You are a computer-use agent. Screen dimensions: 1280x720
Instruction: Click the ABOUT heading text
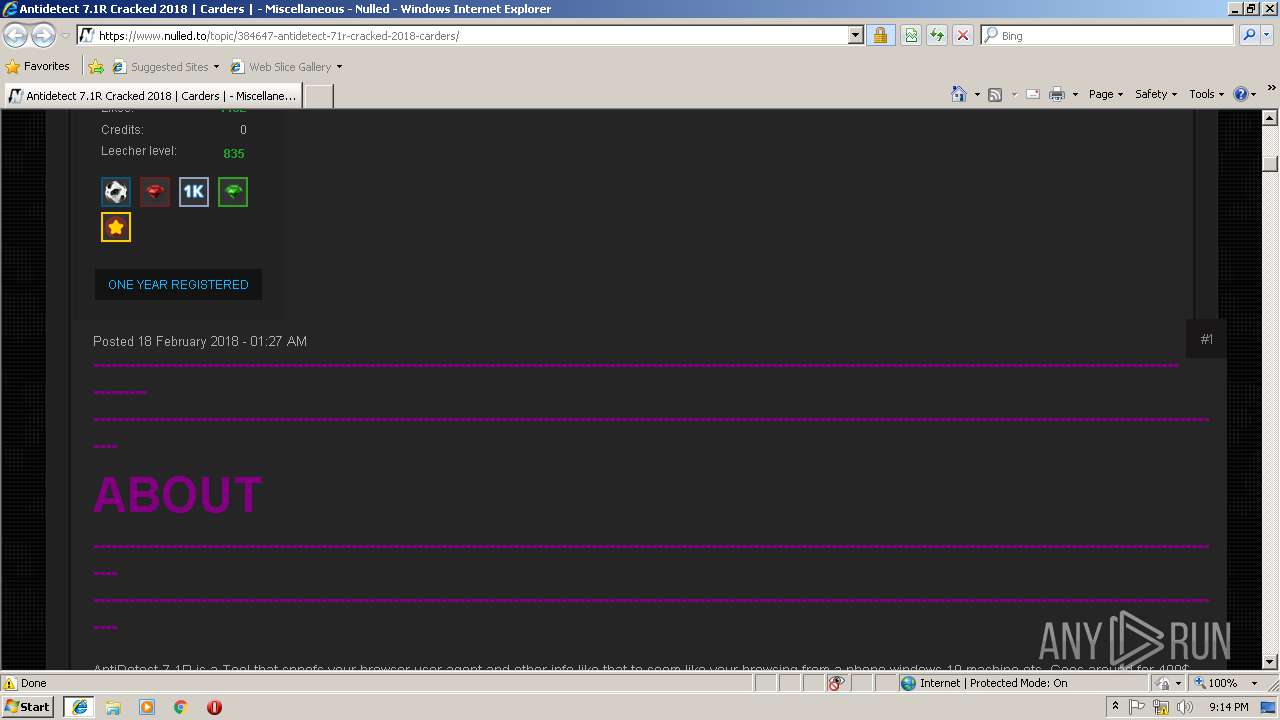(177, 495)
